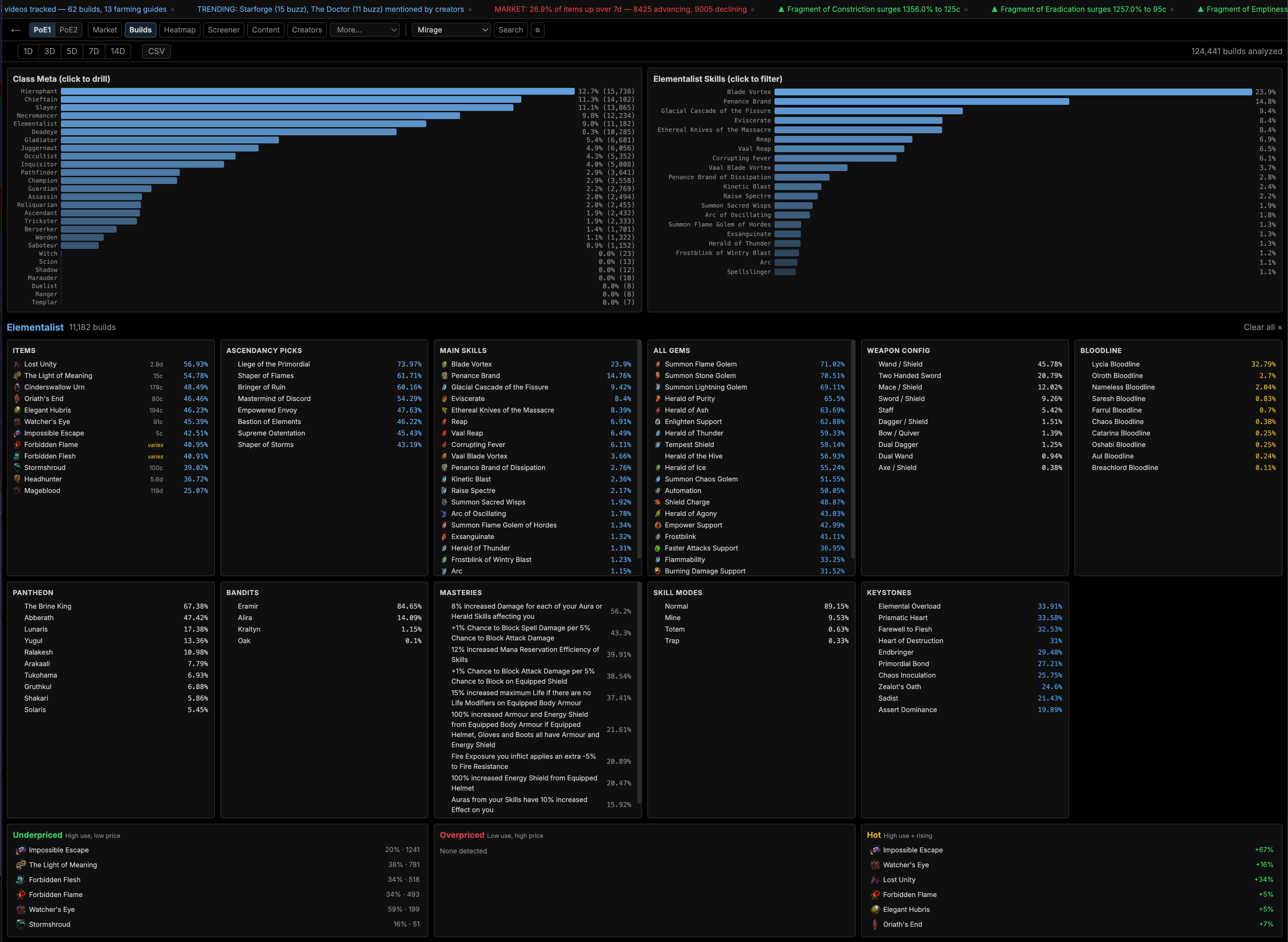Click the Mageblood item icon
1288x942 pixels.
[x=17, y=491]
